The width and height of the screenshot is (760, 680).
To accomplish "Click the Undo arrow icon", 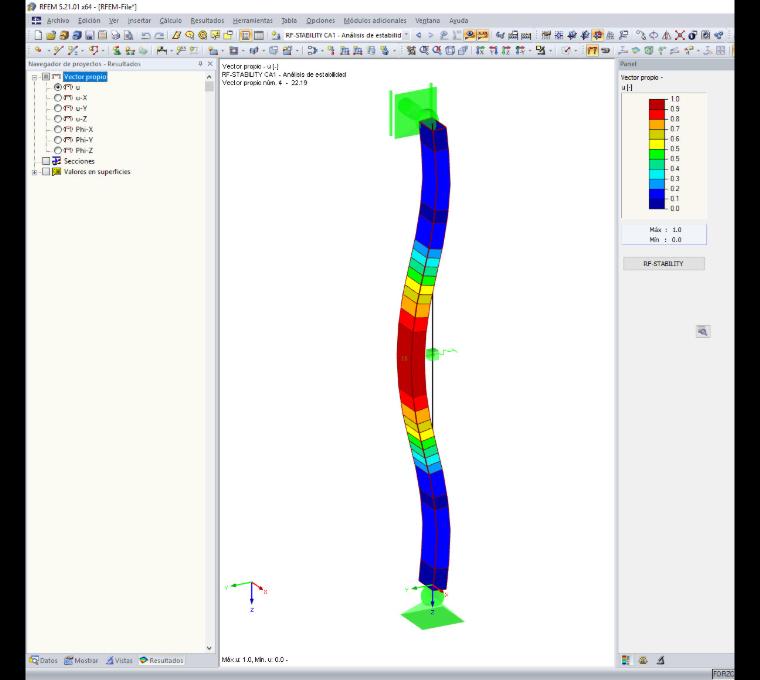I will click(145, 35).
